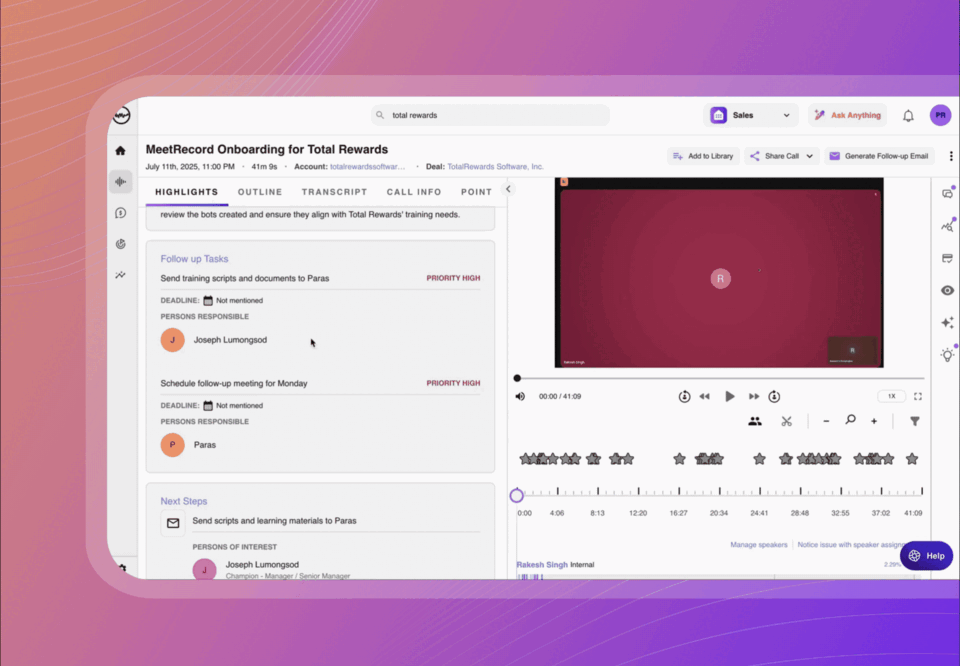960x666 pixels.
Task: Select the scissors clip tool
Action: pyautogui.click(x=787, y=421)
